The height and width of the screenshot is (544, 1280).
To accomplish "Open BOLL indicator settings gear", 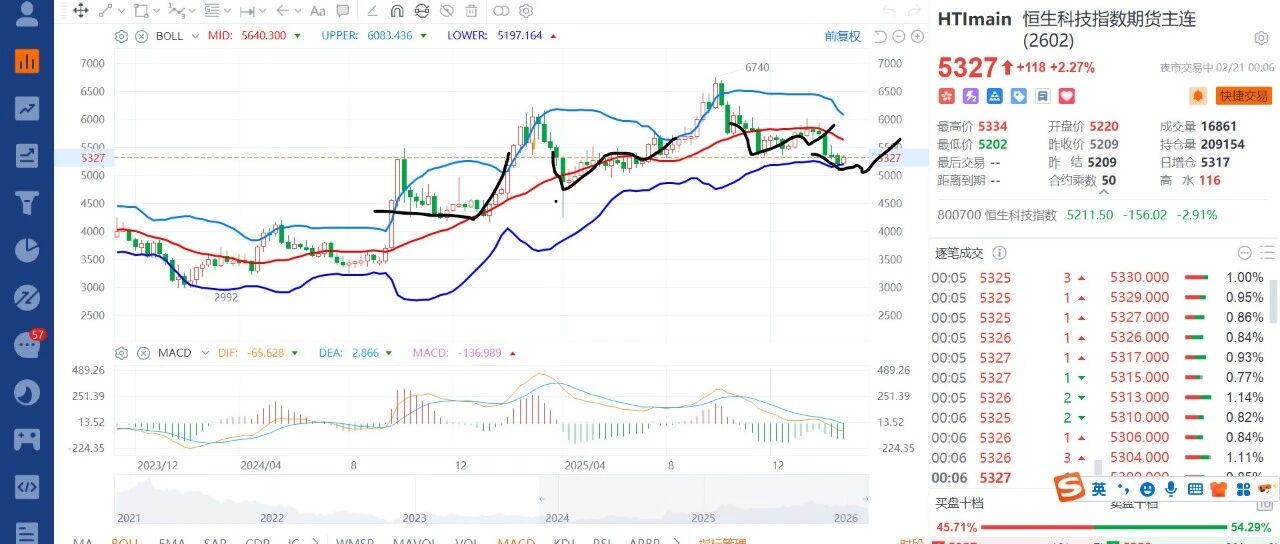I will [x=122, y=36].
